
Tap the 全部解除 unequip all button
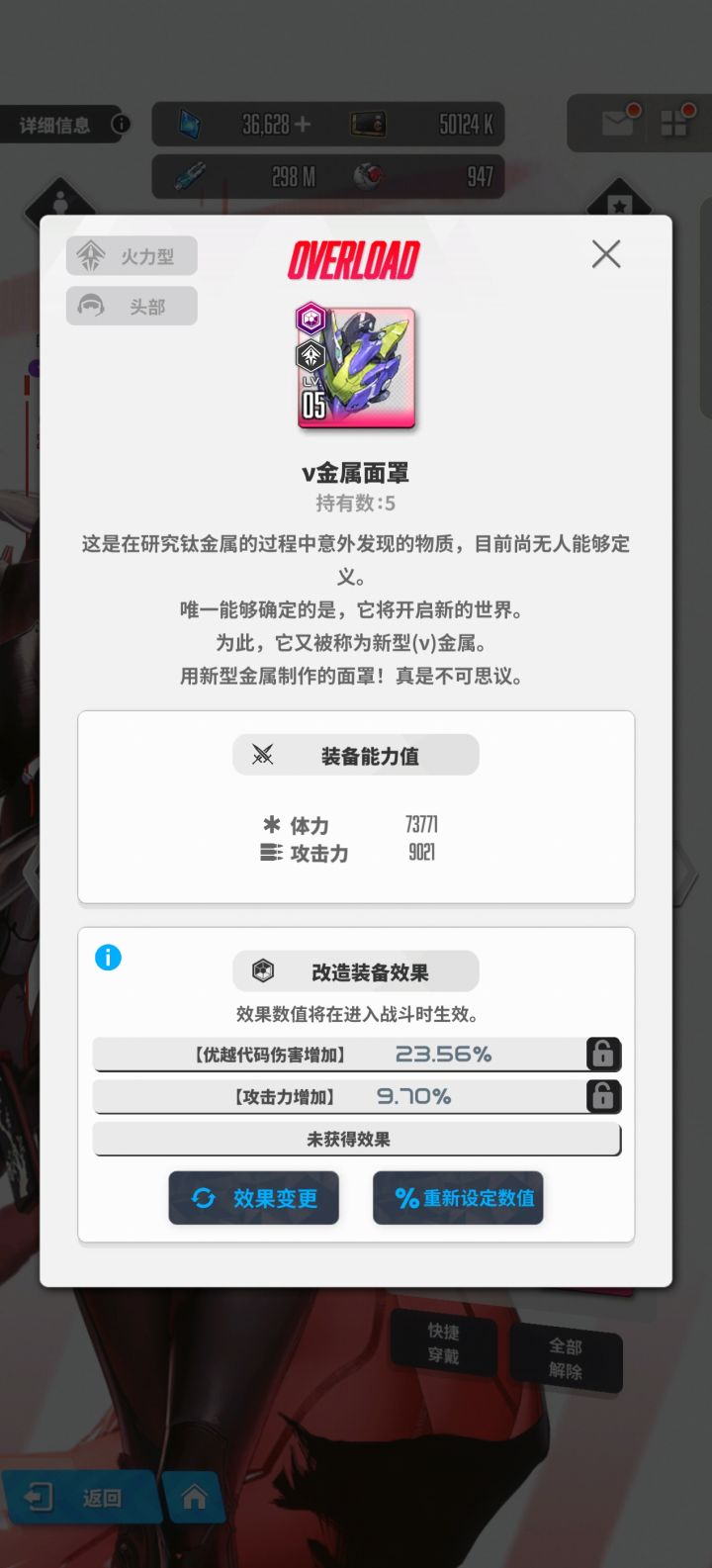coord(566,1358)
